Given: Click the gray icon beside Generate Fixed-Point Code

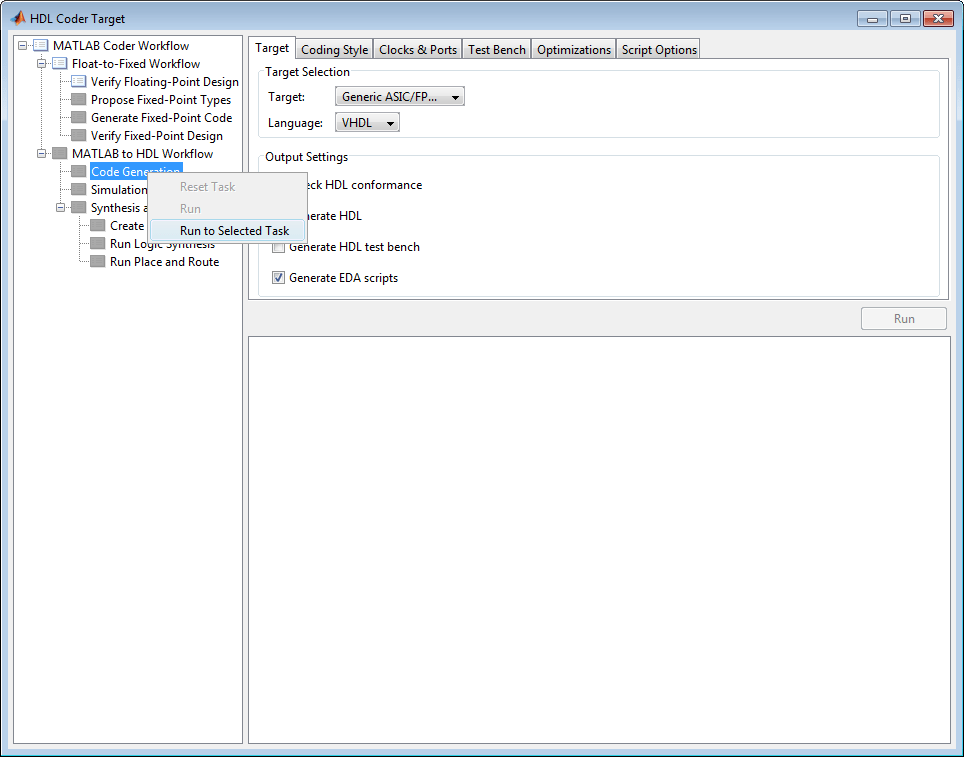Looking at the screenshot, I should [79, 117].
